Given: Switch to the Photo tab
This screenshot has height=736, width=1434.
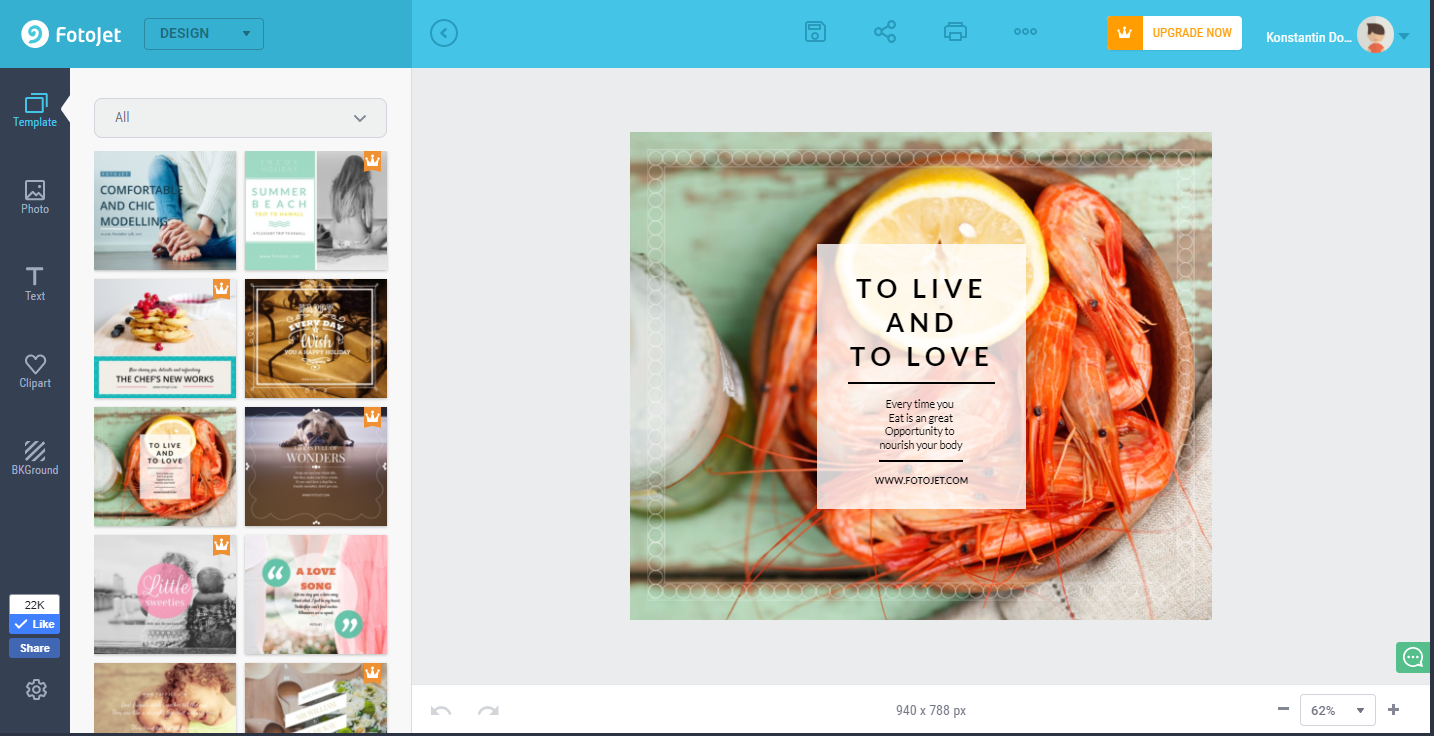Looking at the screenshot, I should 35,197.
